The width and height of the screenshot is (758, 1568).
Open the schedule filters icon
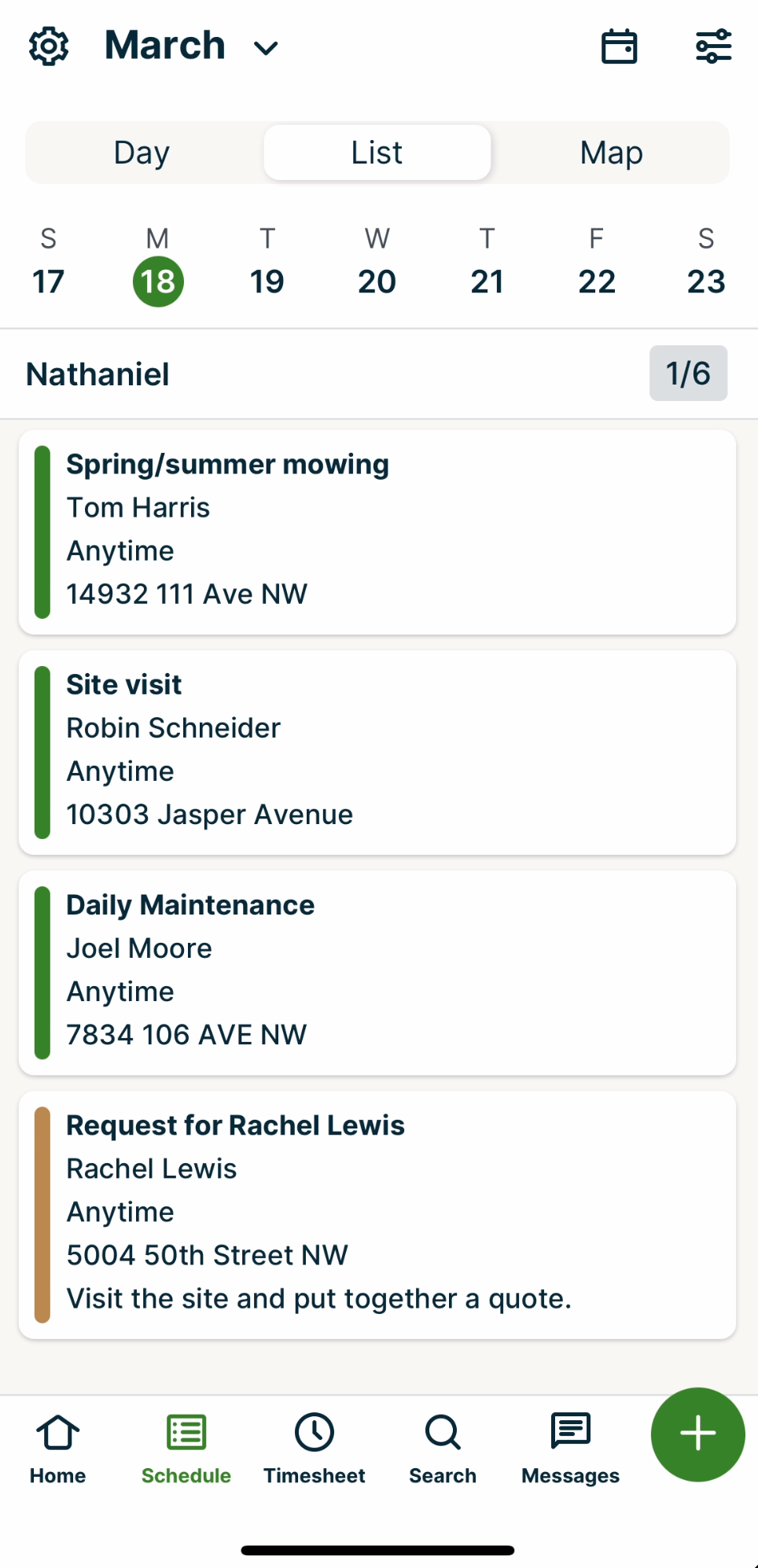[x=712, y=46]
